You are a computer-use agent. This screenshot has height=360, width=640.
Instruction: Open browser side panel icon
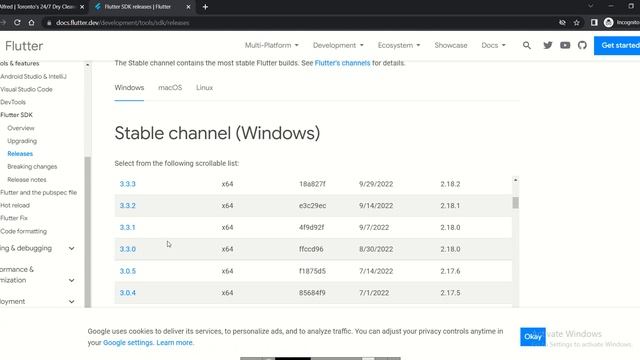(594, 22)
